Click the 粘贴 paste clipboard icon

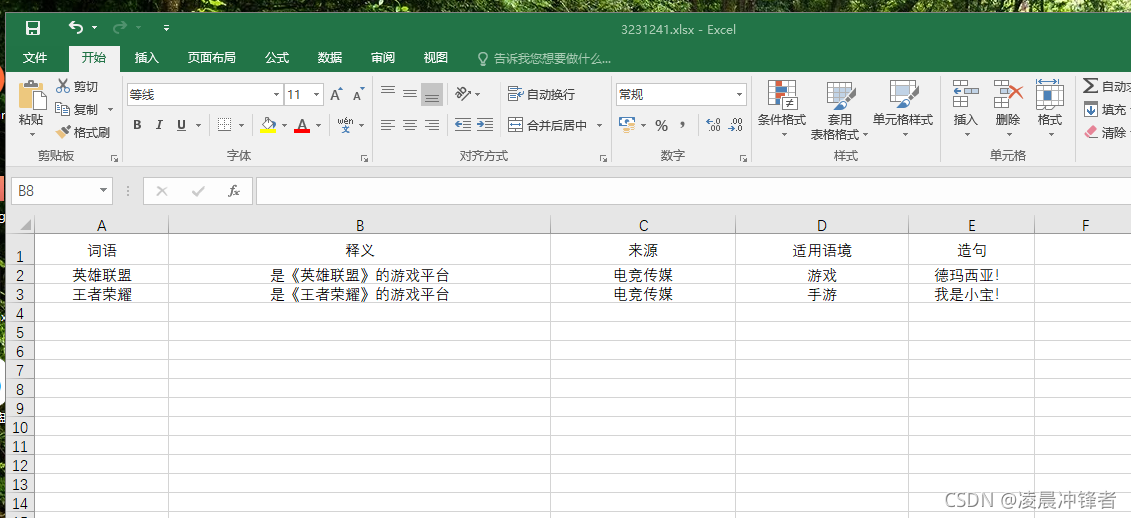31,95
